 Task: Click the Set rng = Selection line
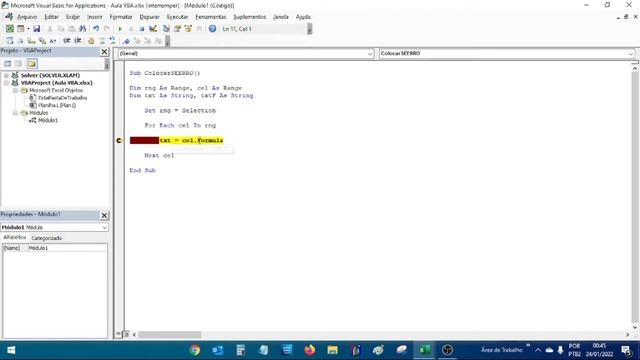[180, 111]
